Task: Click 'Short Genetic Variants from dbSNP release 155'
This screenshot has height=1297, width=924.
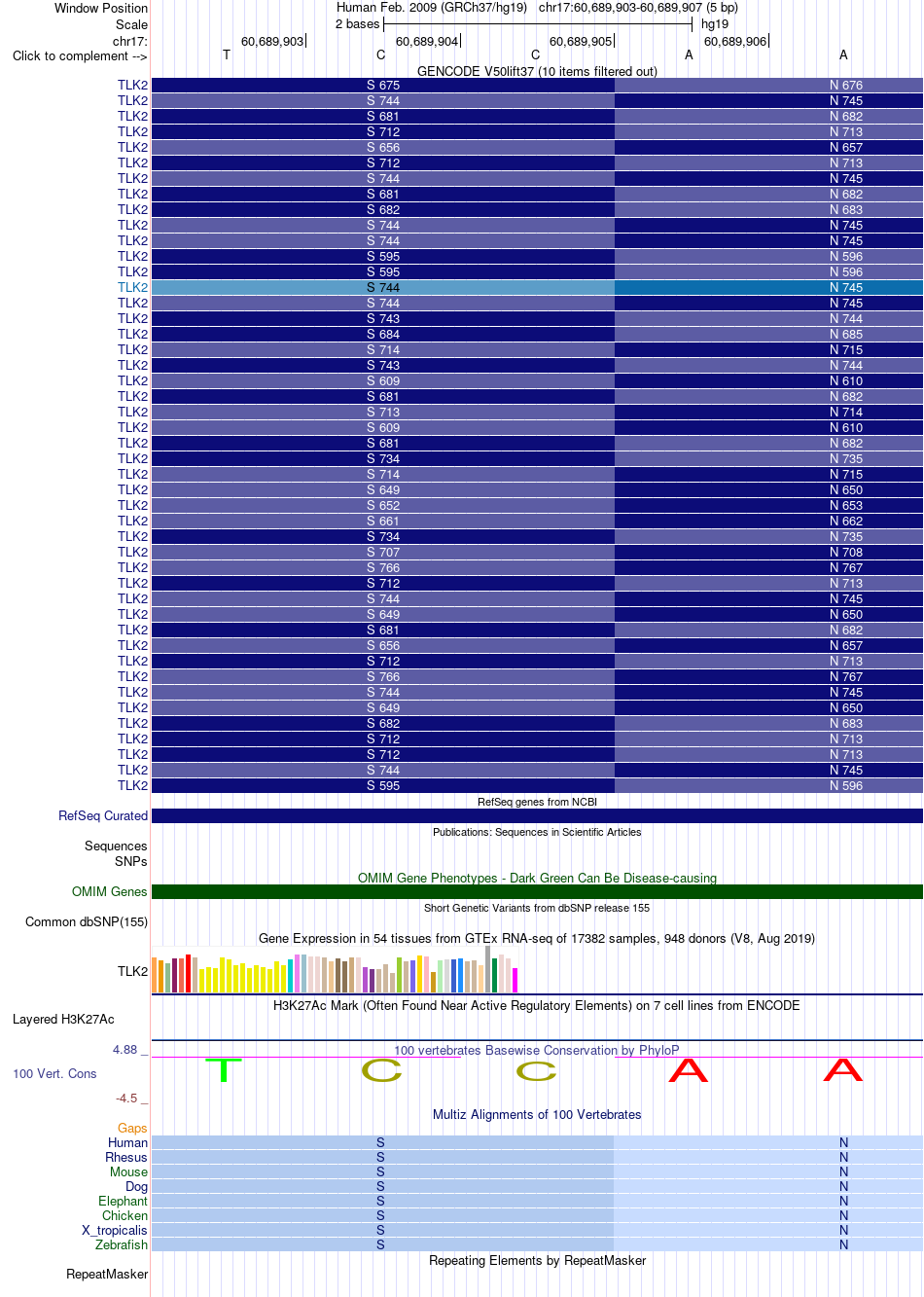Action: click(x=537, y=909)
